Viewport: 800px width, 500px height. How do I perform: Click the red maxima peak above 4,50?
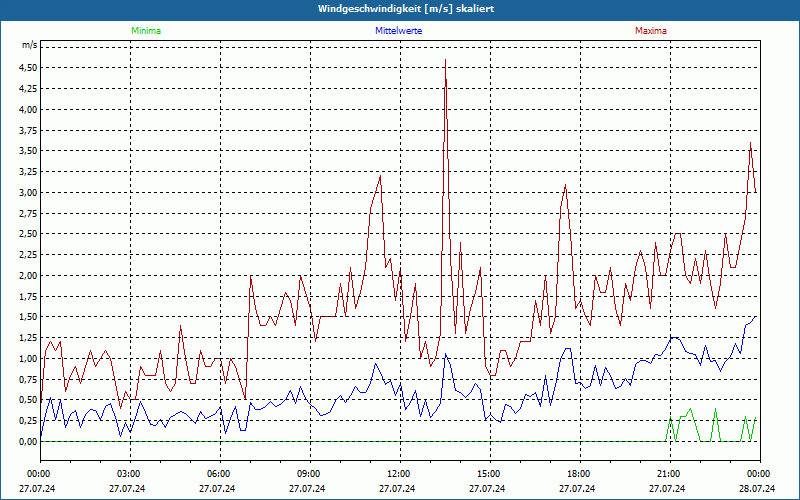click(x=445, y=60)
